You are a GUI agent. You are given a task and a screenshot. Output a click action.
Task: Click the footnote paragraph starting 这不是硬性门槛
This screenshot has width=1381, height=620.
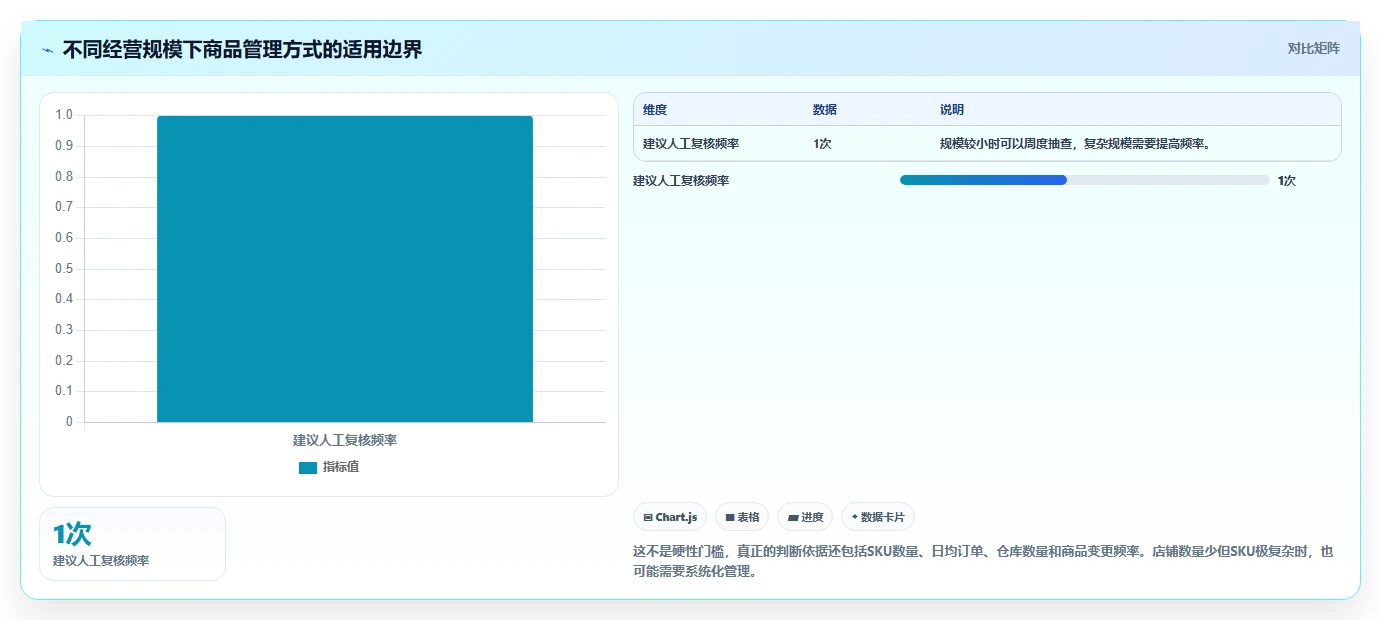pyautogui.click(x=983, y=561)
